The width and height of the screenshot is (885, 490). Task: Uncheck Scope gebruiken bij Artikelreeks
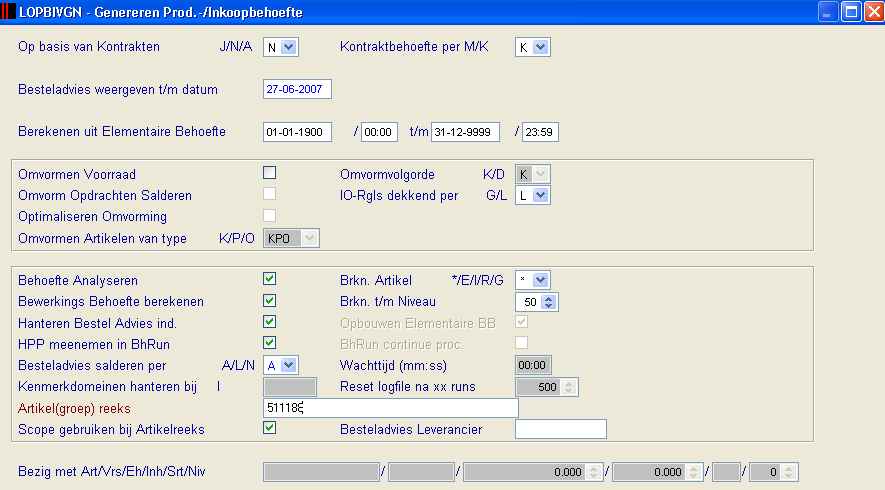[270, 428]
